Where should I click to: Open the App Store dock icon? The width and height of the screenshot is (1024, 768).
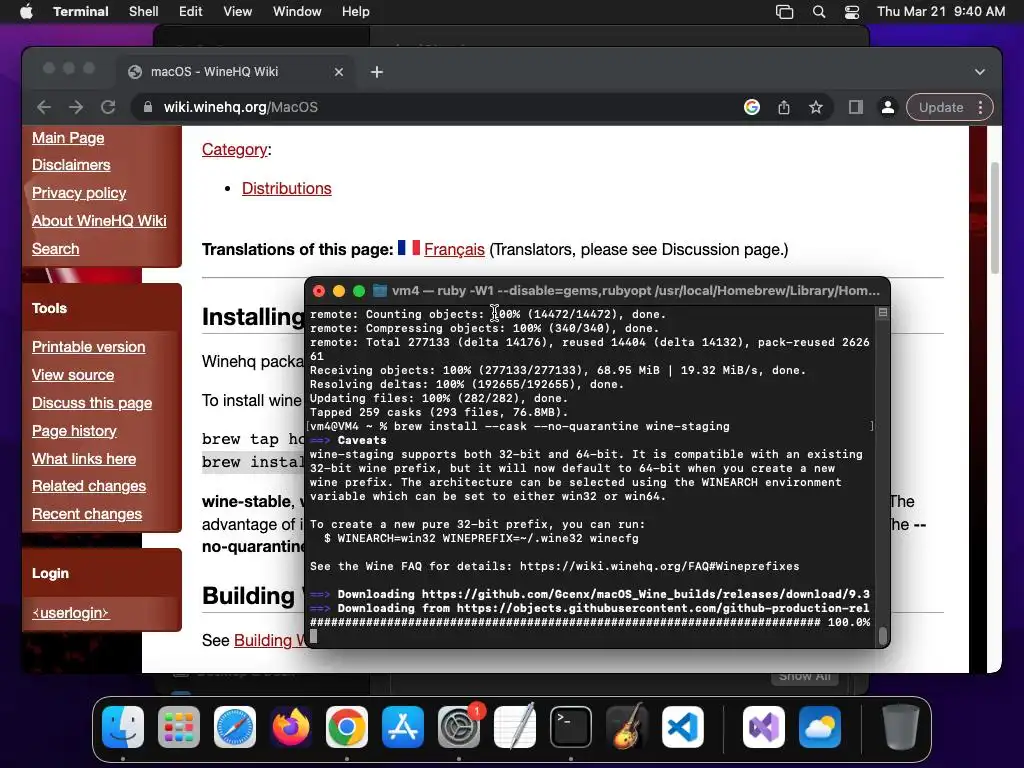(403, 727)
